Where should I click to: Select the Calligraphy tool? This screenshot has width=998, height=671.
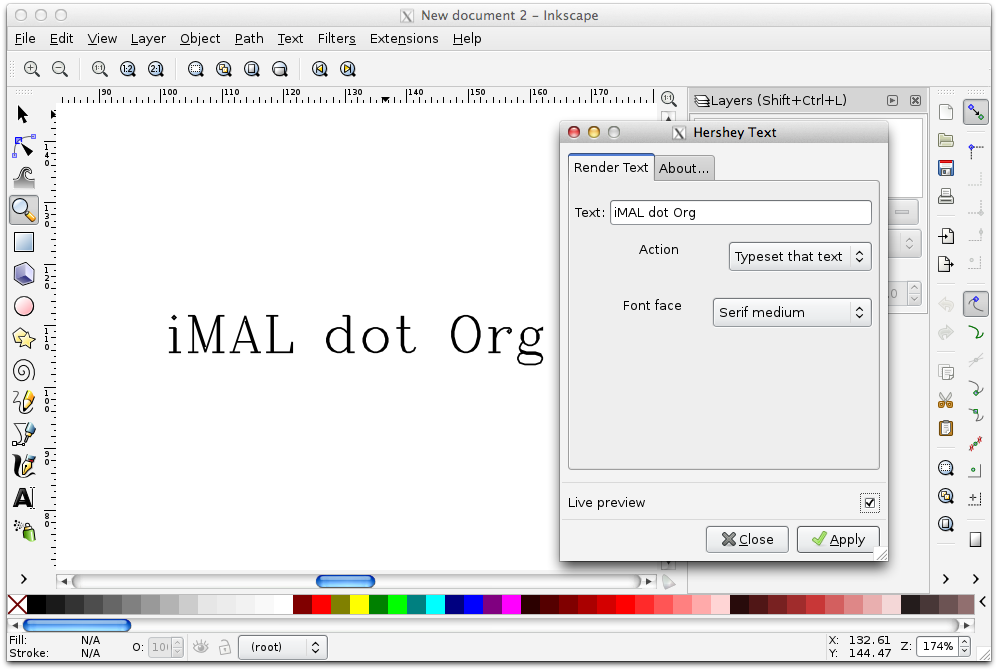tap(24, 465)
